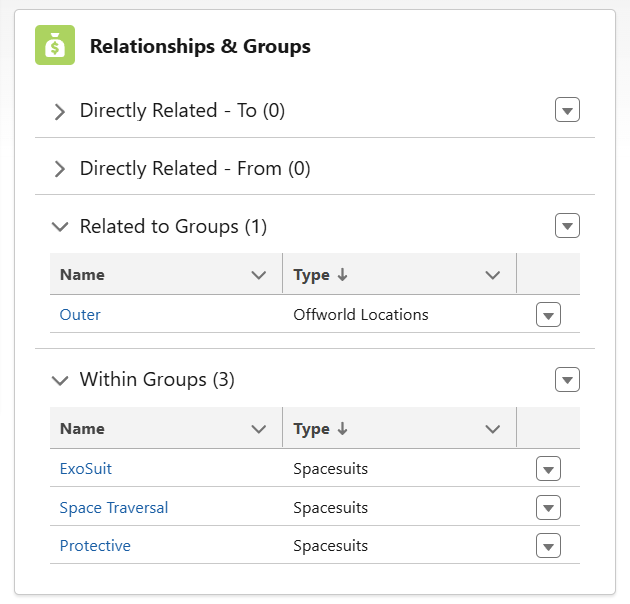630x604 pixels.
Task: Collapse the Within Groups section
Action: 60,380
